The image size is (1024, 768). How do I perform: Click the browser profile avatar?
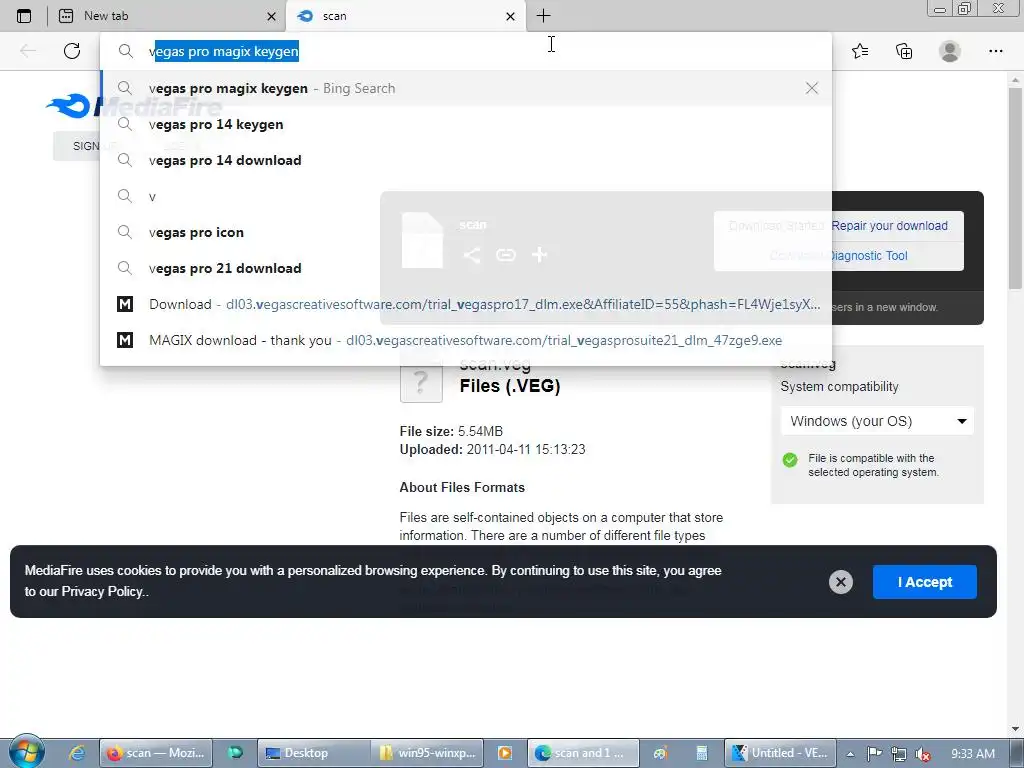pos(950,51)
